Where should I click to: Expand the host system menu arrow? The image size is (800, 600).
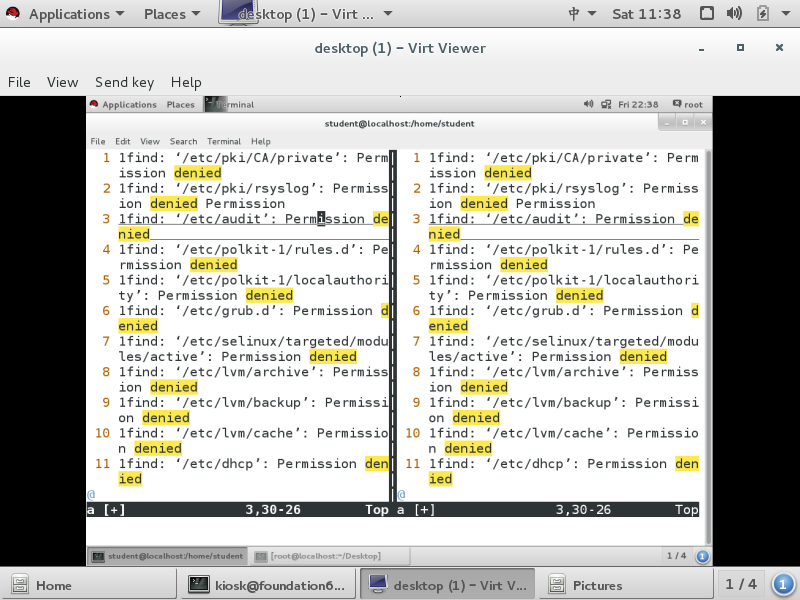786,14
